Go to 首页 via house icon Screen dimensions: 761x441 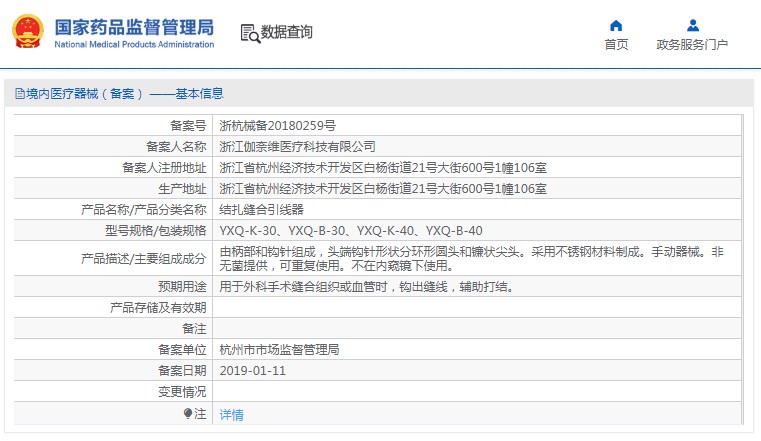(x=616, y=25)
